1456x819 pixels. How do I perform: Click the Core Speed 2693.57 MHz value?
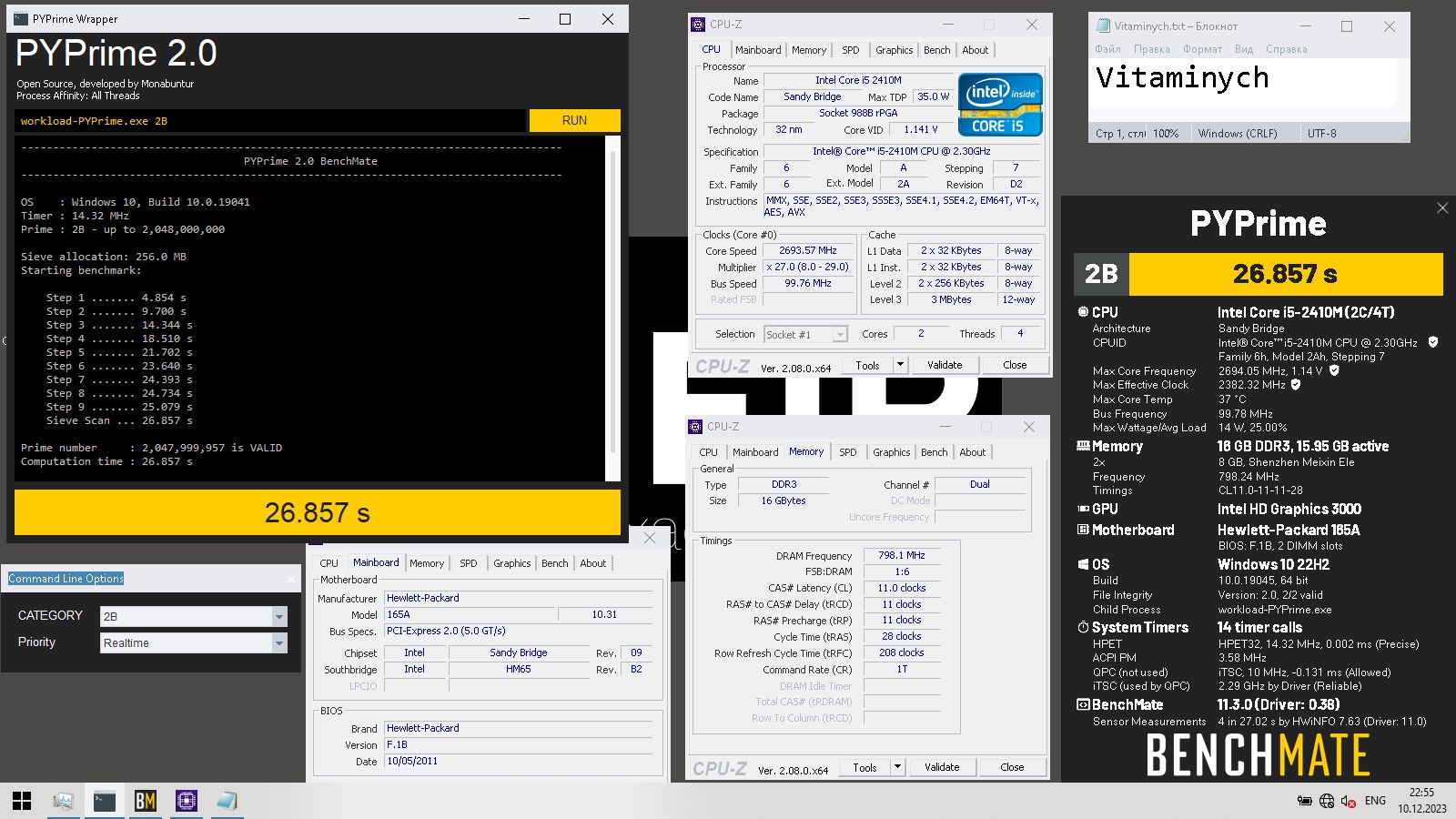807,250
